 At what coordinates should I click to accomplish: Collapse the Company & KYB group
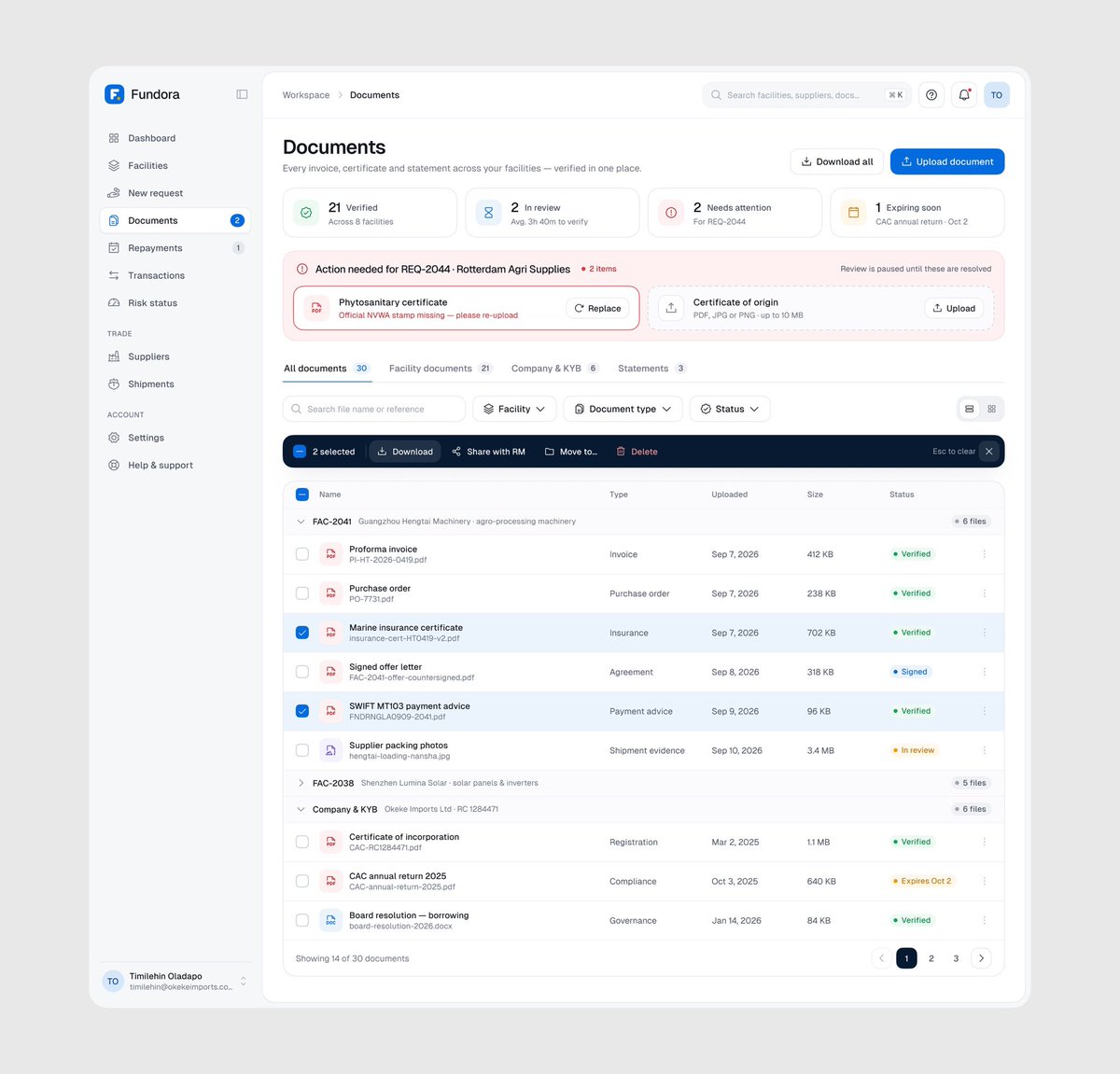(x=301, y=809)
